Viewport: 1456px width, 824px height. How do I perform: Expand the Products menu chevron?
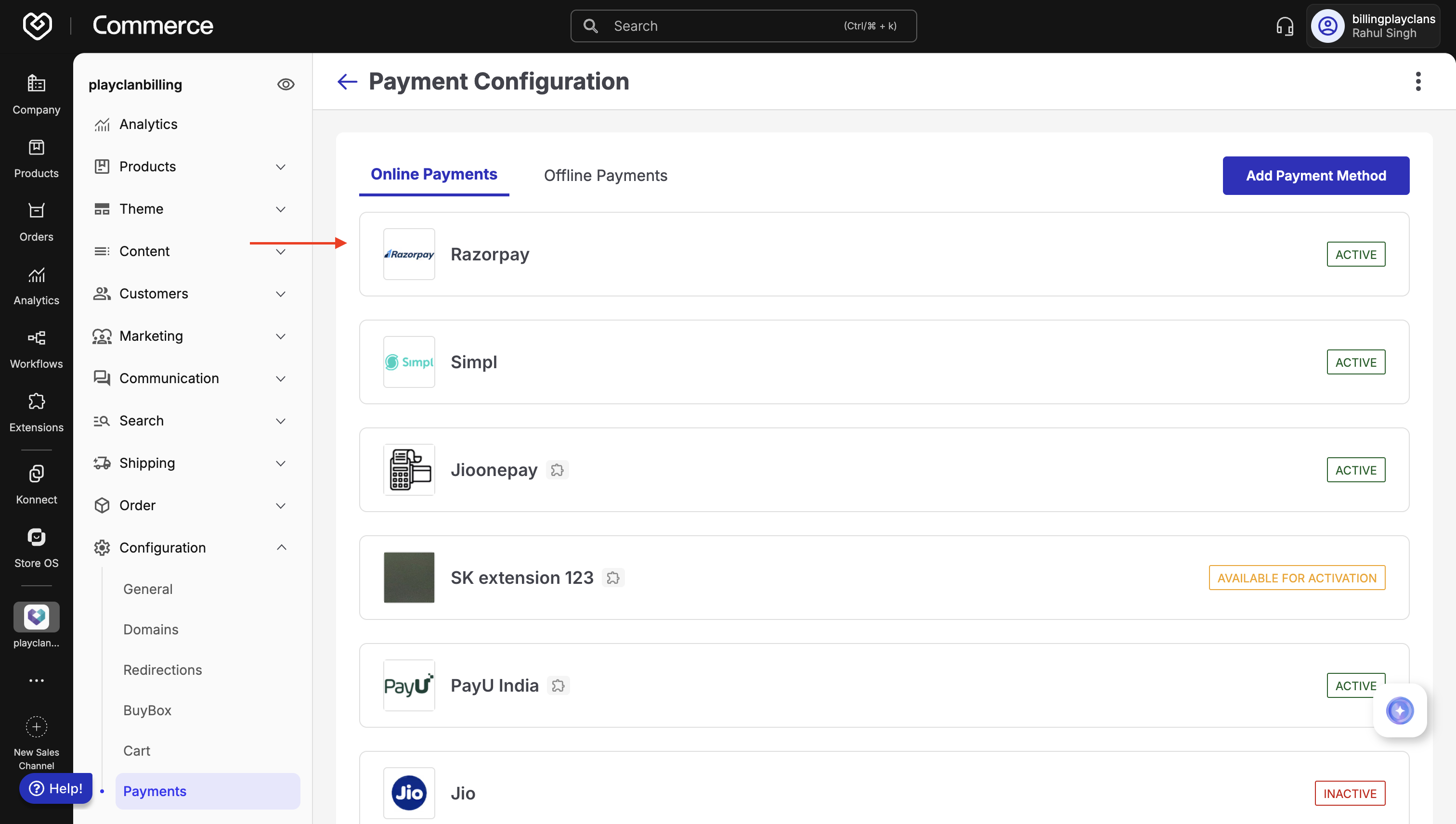(280, 167)
